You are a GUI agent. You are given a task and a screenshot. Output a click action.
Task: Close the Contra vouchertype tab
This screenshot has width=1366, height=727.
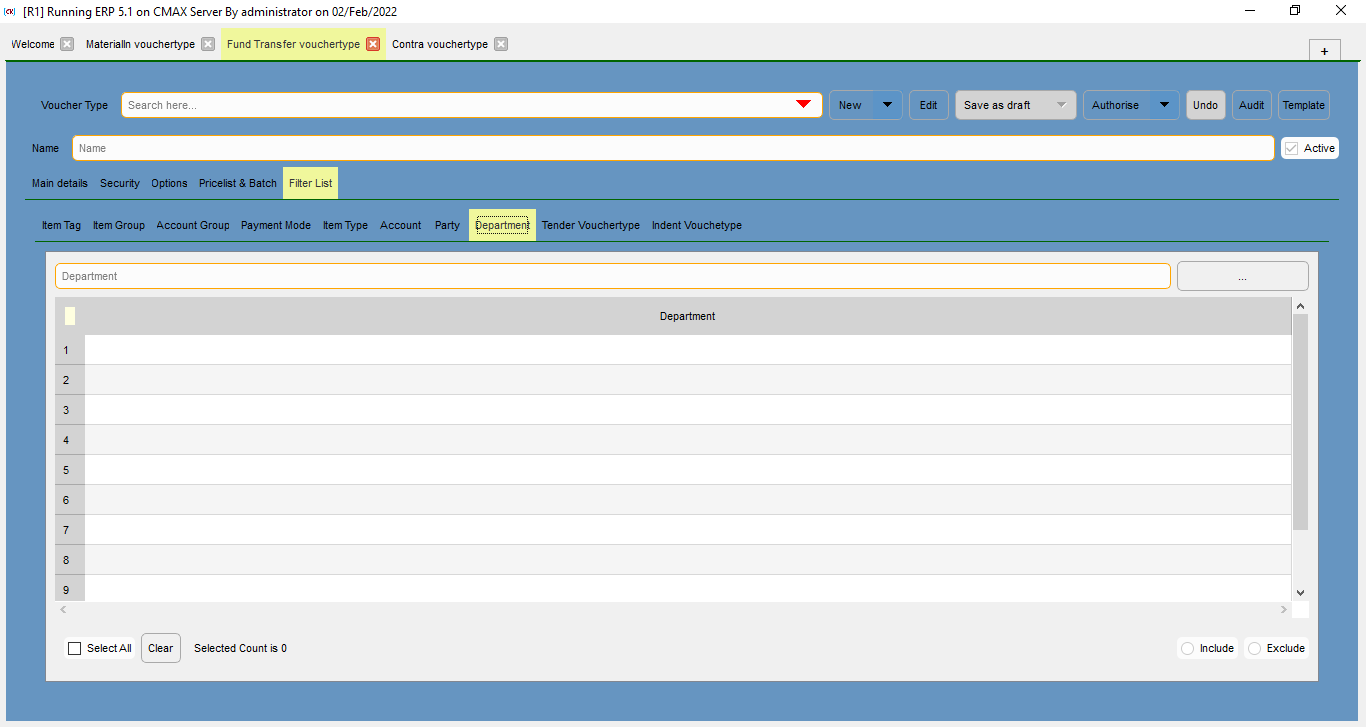pyautogui.click(x=501, y=44)
